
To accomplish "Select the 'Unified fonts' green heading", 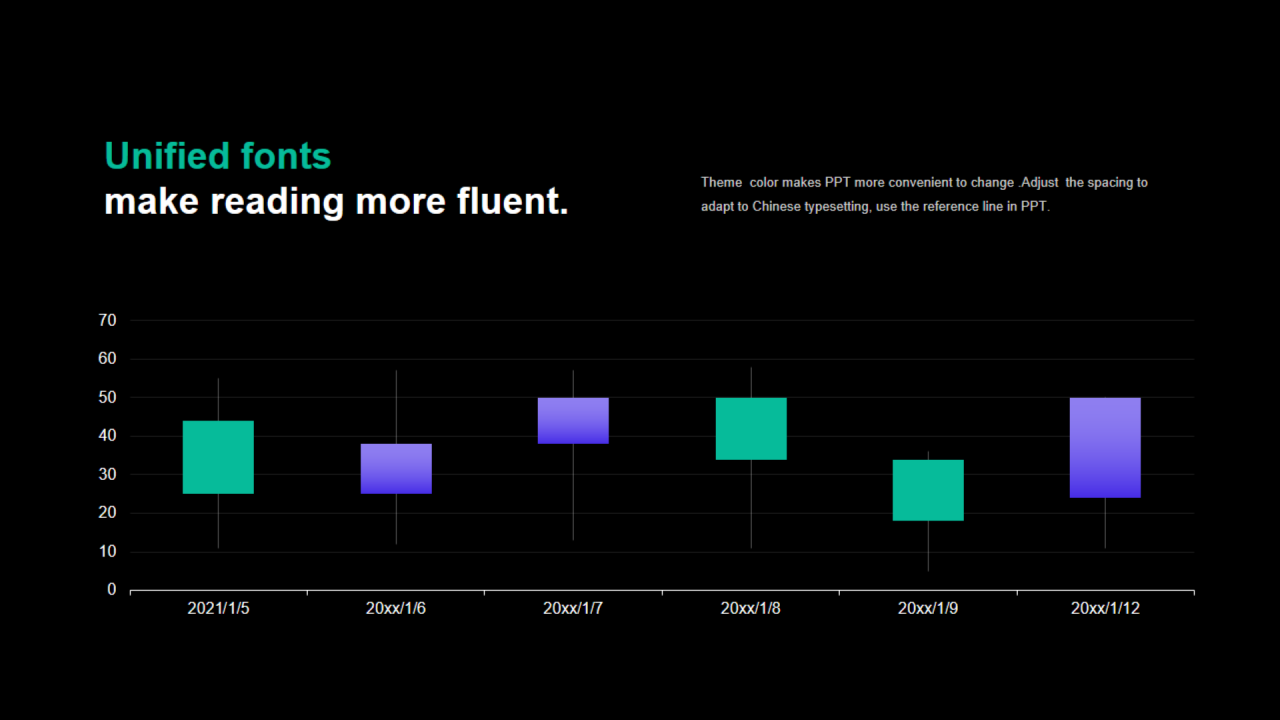I will coord(217,156).
